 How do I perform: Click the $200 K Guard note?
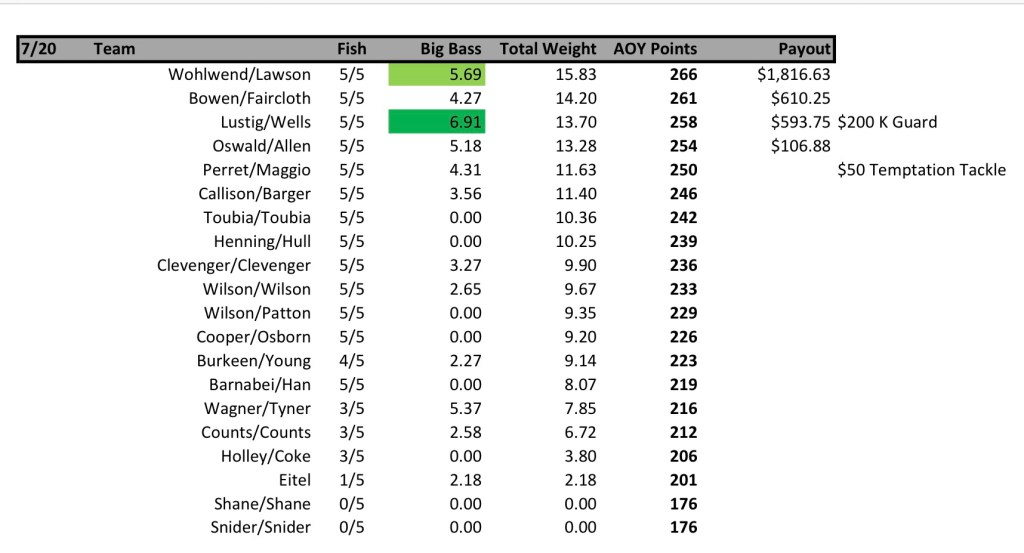pos(887,122)
